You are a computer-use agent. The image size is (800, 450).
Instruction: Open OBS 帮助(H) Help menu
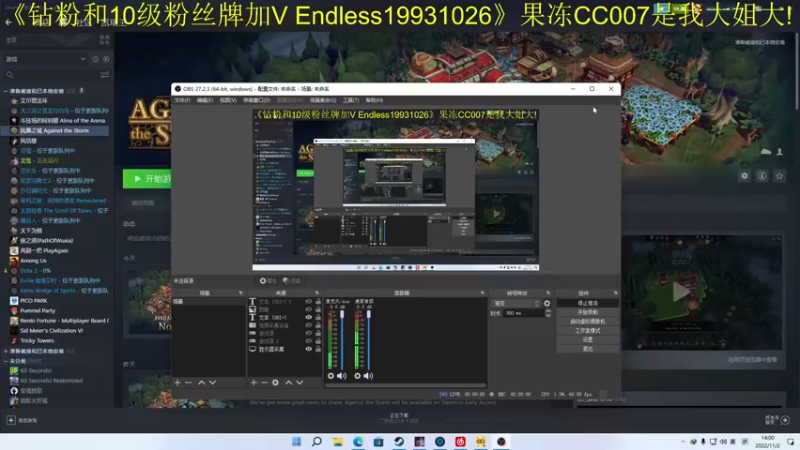(x=374, y=101)
